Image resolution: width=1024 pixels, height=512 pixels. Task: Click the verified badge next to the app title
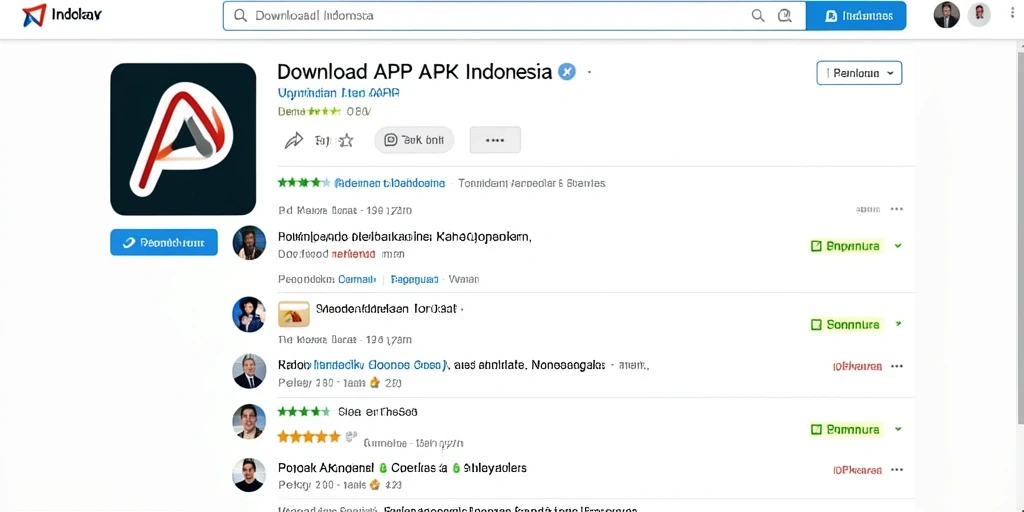[x=567, y=71]
